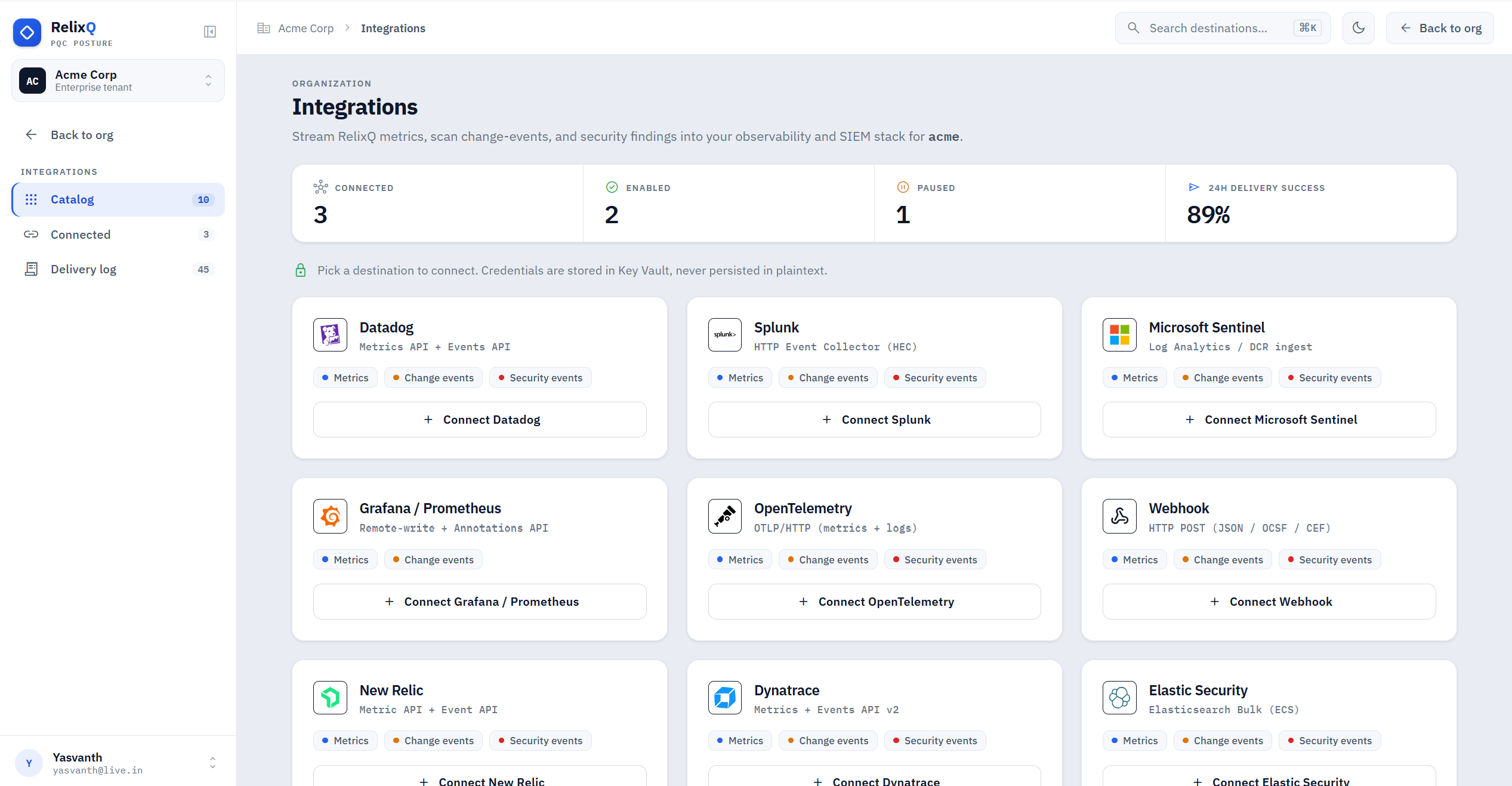This screenshot has height=786, width=1512.
Task: Click the Paused orange pause icon
Action: 903,187
